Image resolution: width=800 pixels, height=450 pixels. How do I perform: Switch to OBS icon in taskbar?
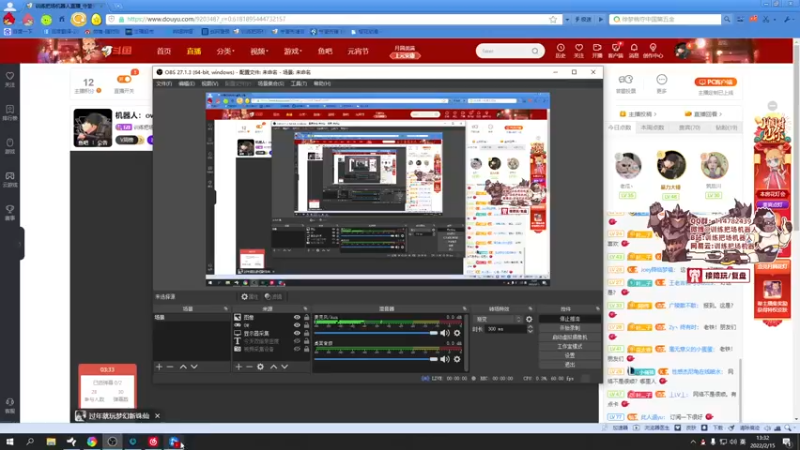[112, 442]
